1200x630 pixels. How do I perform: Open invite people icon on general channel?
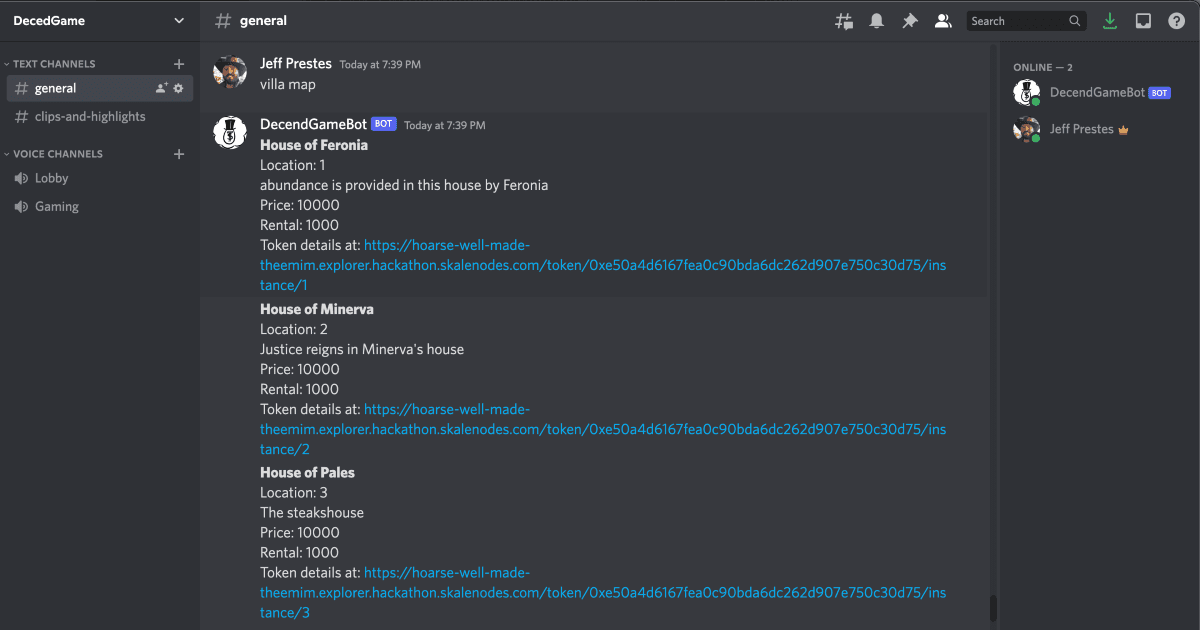161,88
